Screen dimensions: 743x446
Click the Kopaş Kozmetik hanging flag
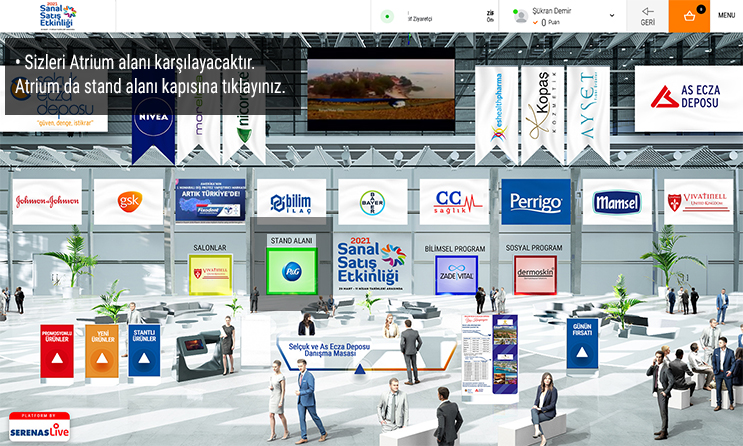pos(543,114)
